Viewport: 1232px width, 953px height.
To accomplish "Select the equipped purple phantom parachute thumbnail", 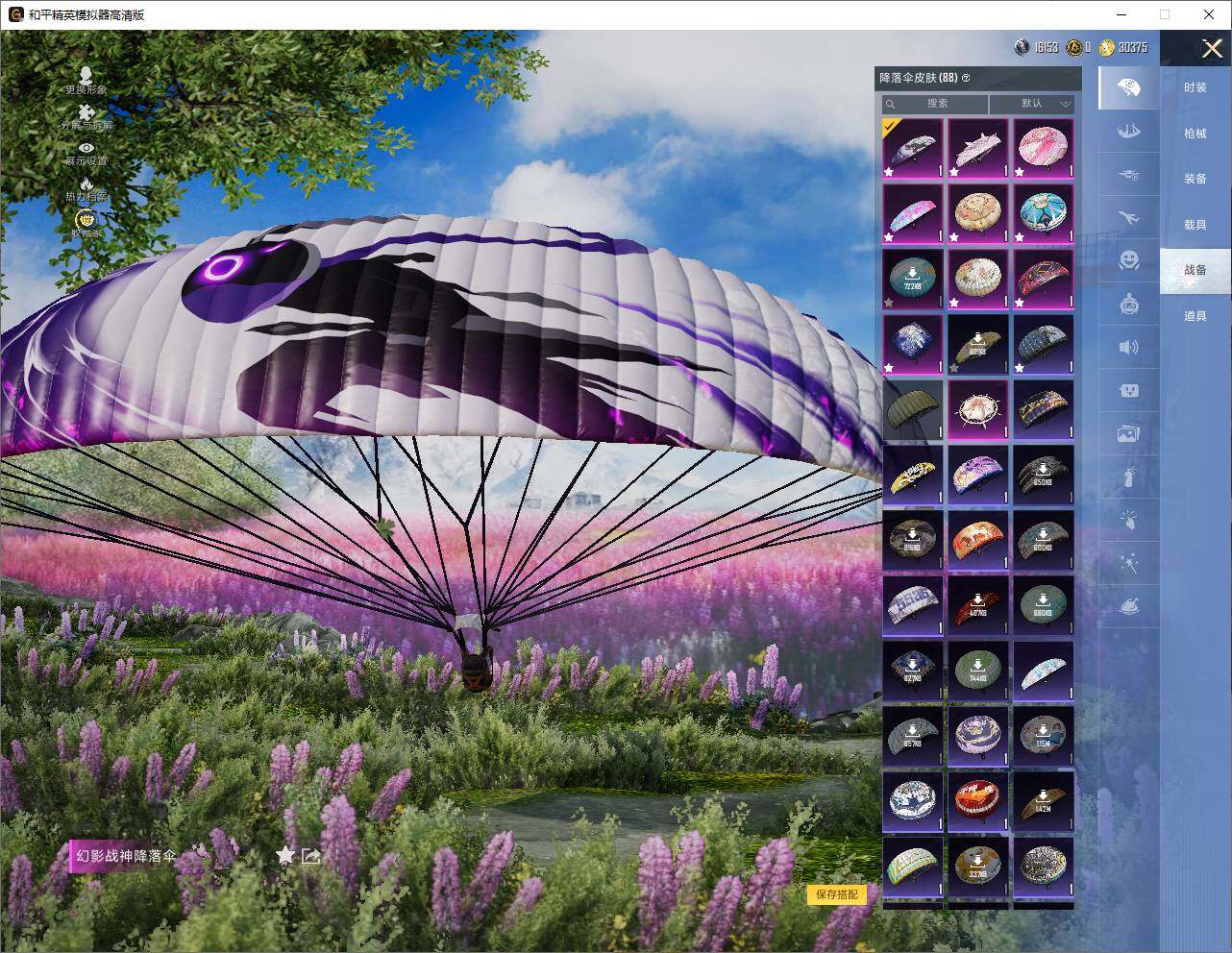I will [913, 149].
